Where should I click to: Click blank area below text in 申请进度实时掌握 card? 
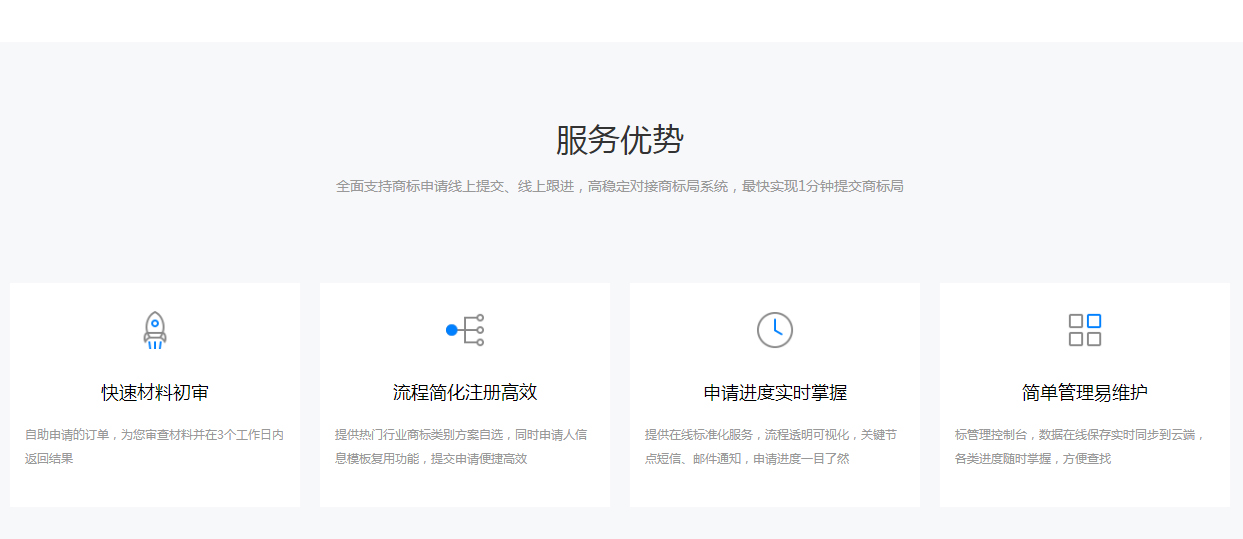coord(775,488)
